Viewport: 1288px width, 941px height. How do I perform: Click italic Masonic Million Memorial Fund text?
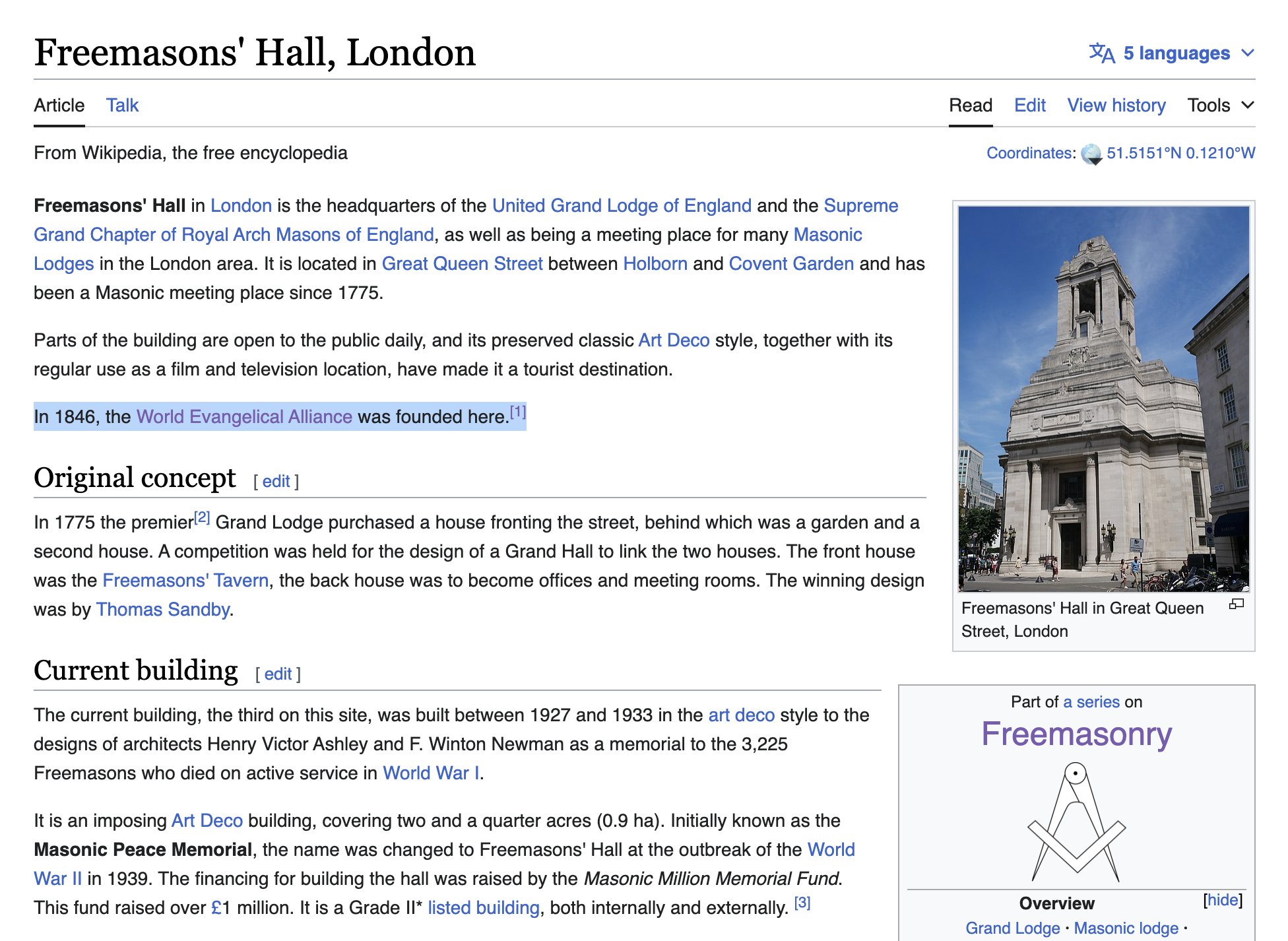tap(712, 878)
